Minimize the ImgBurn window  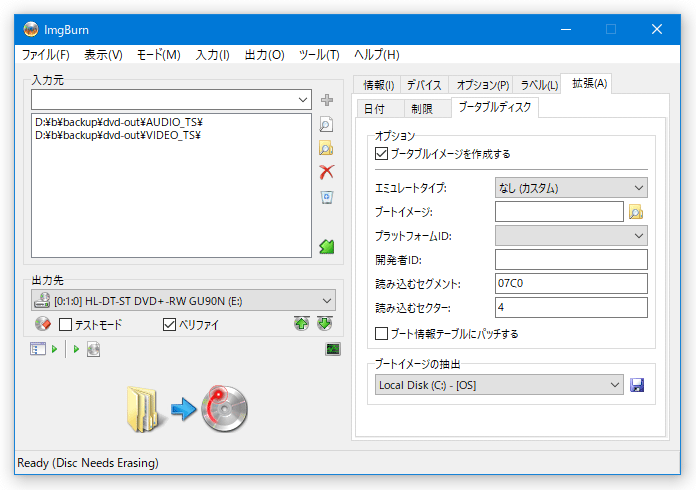[566, 29]
